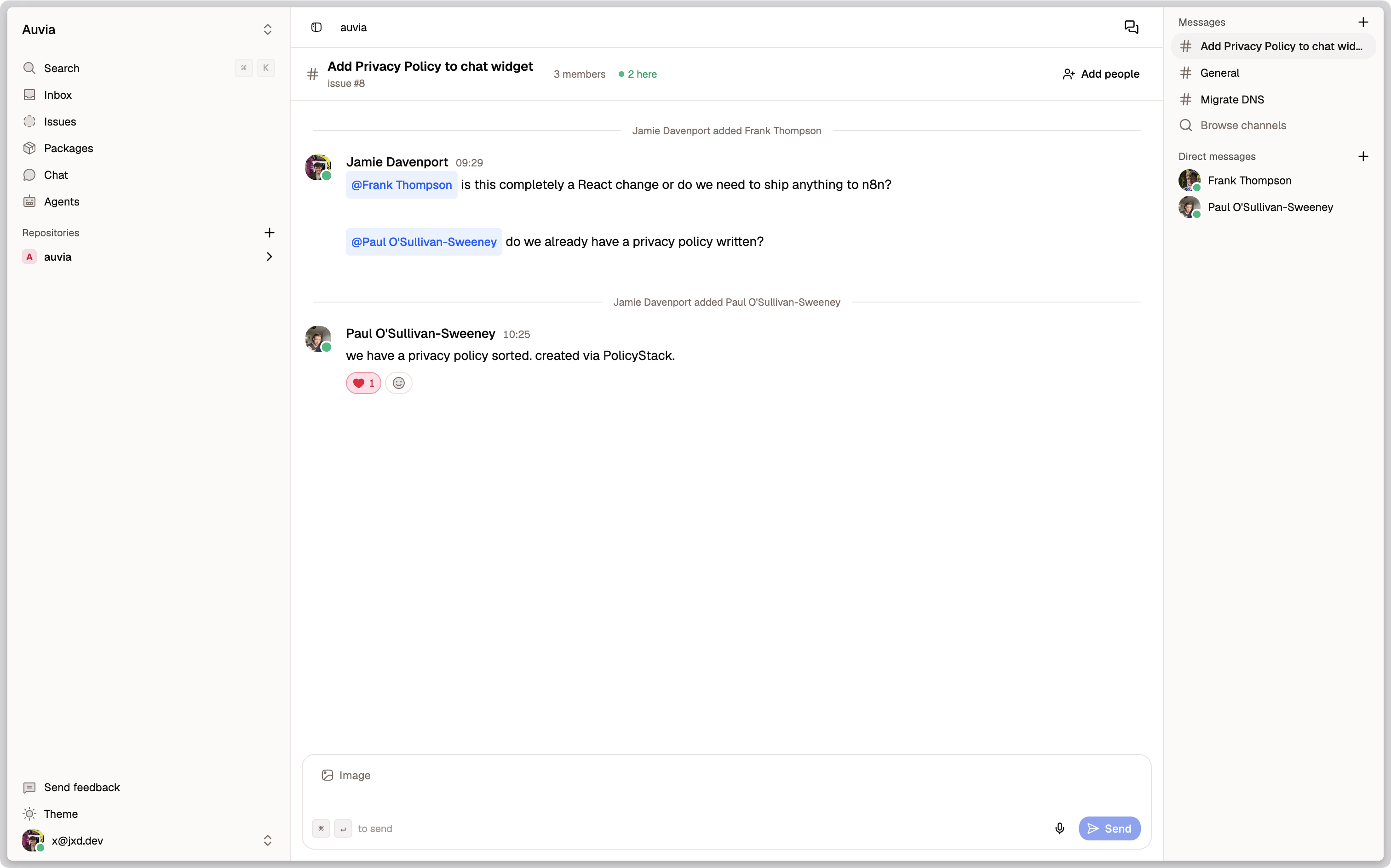Click the 2 here presence indicator
The width and height of the screenshot is (1391, 868).
[x=638, y=74]
